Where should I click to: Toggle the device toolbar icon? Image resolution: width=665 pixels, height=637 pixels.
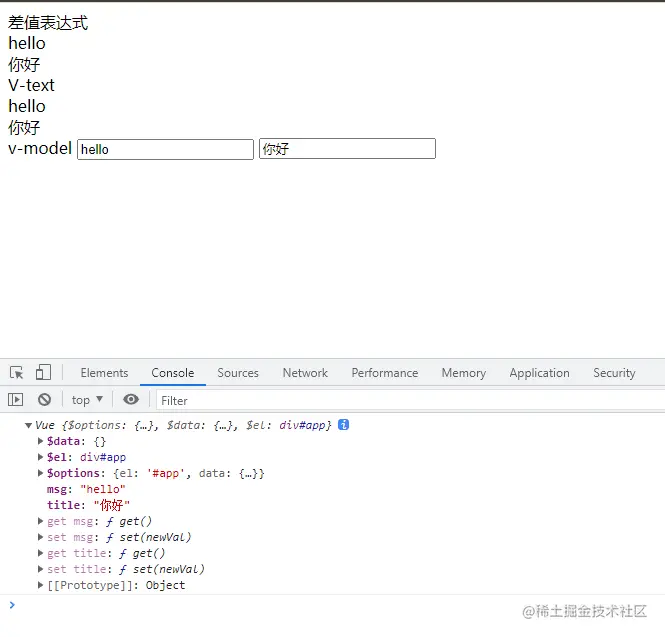[x=43, y=372]
